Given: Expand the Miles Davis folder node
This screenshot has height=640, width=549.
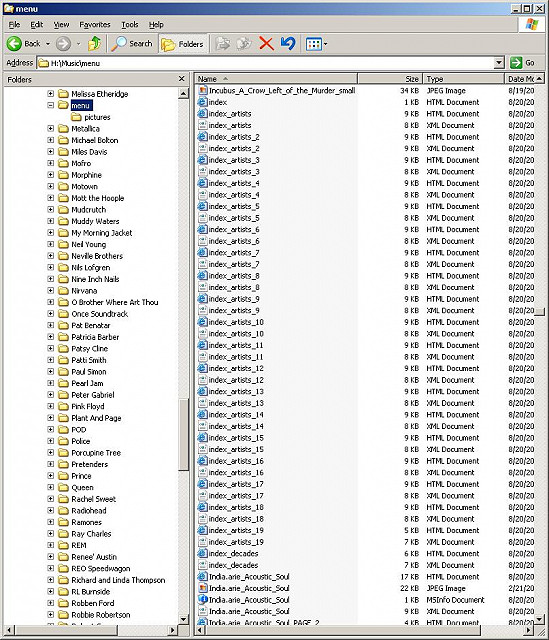Looking at the screenshot, I should [x=50, y=151].
